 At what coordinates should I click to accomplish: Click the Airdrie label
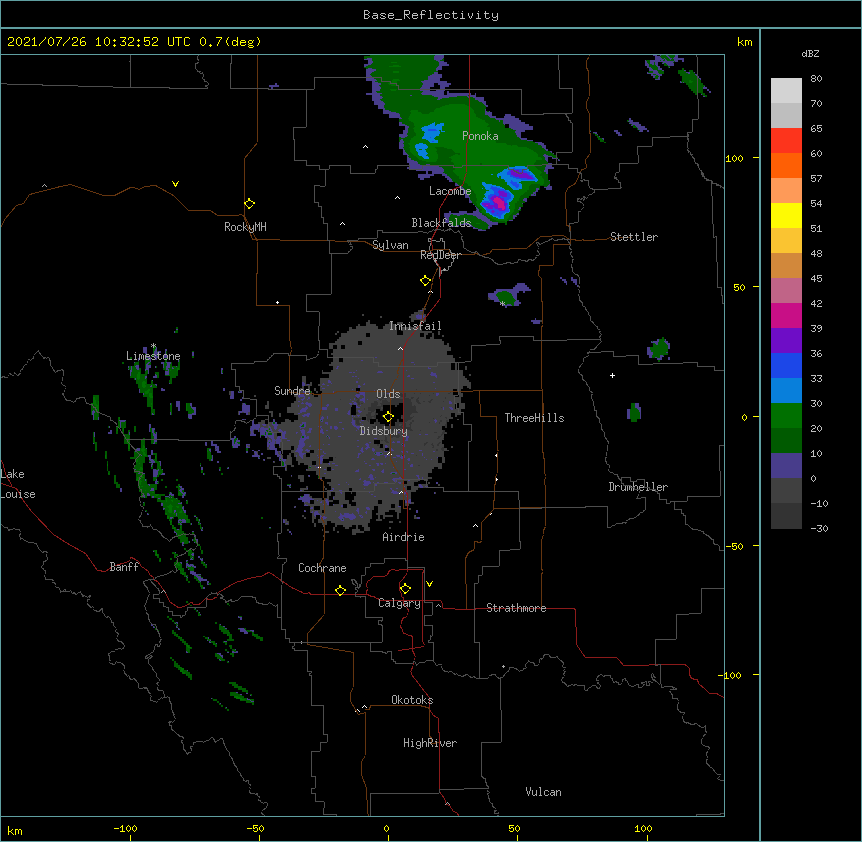[404, 537]
